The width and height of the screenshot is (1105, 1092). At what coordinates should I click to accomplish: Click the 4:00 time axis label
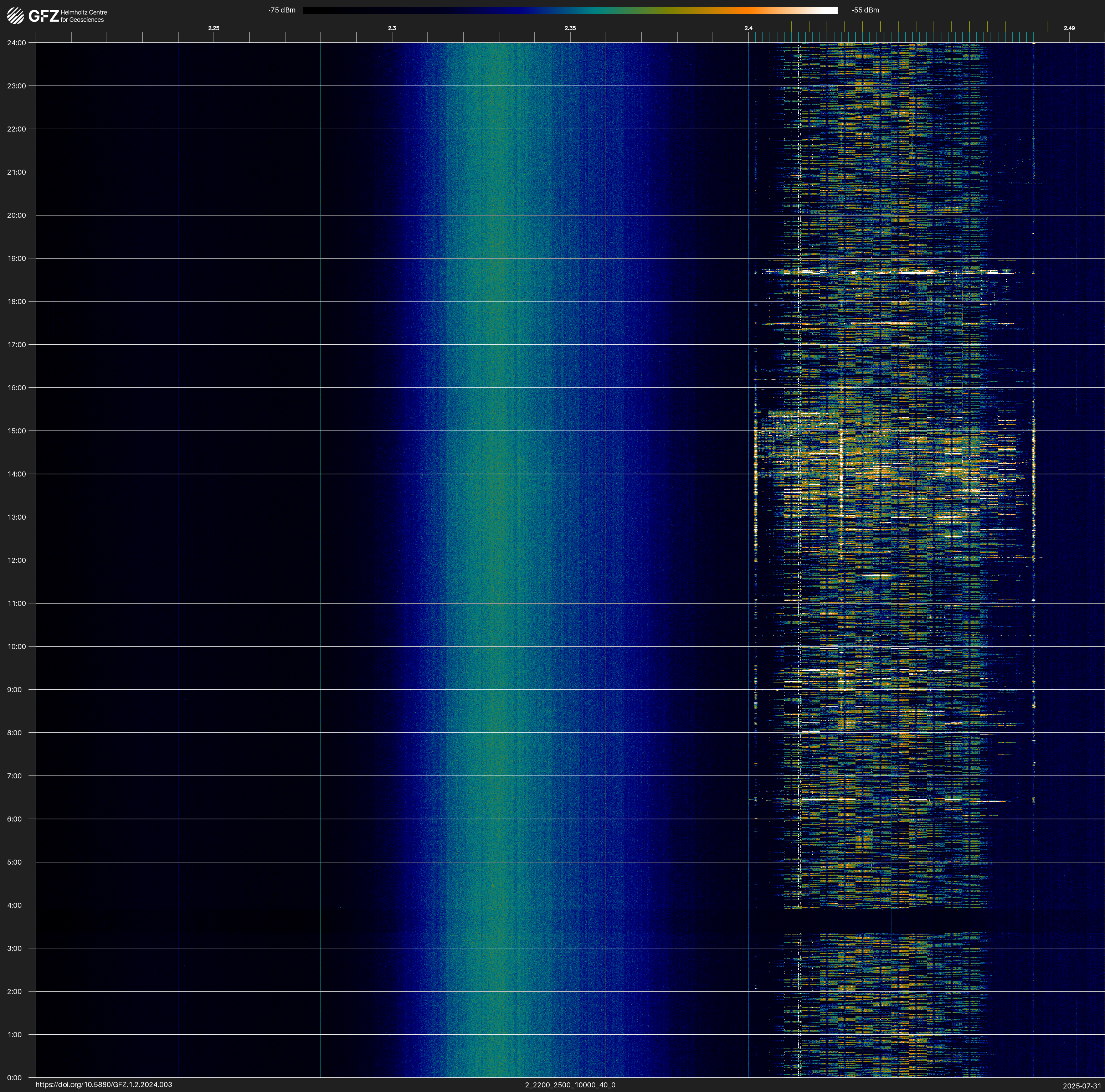(x=14, y=905)
